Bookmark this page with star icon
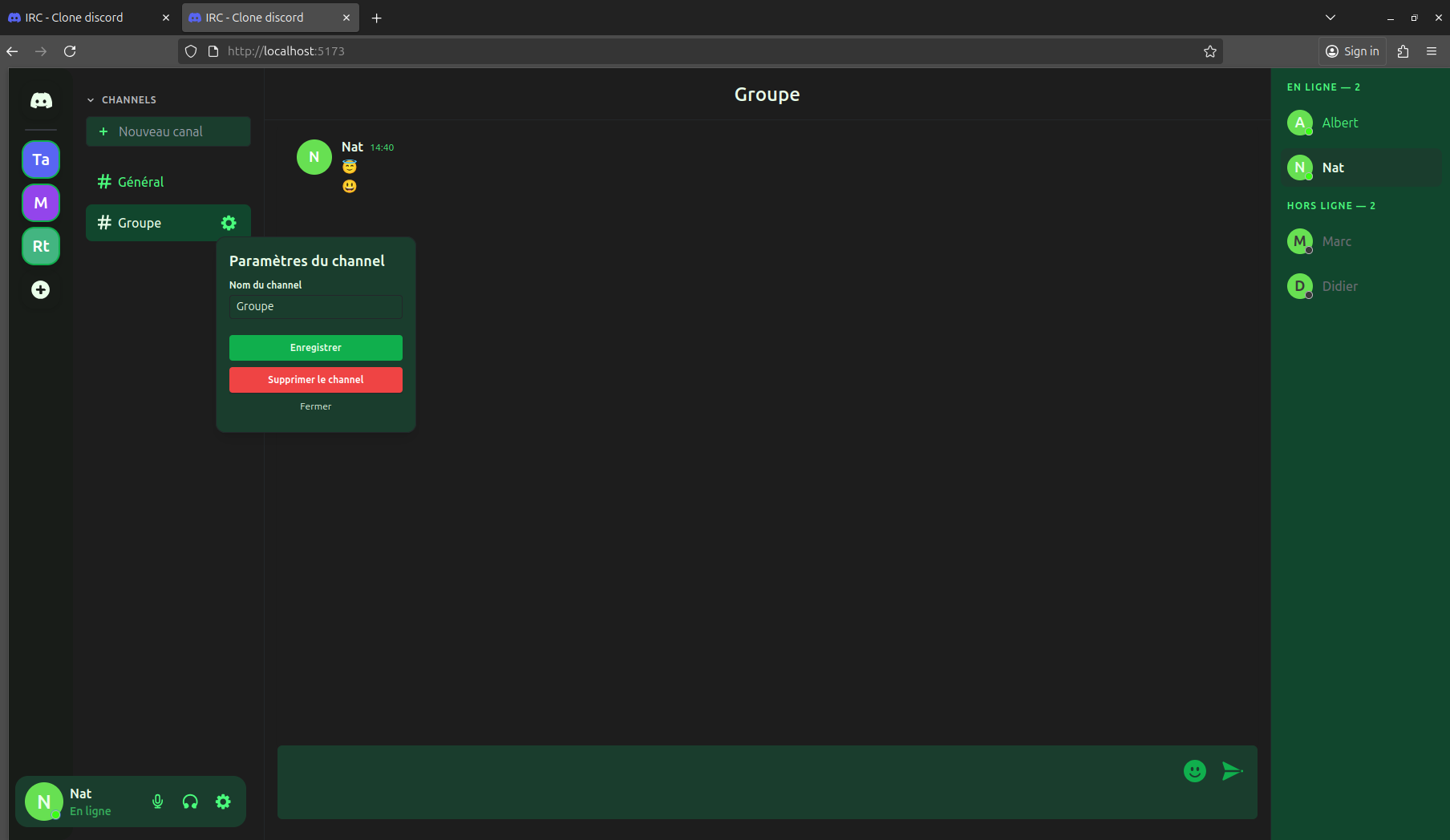Viewport: 1450px width, 840px height. (1209, 51)
